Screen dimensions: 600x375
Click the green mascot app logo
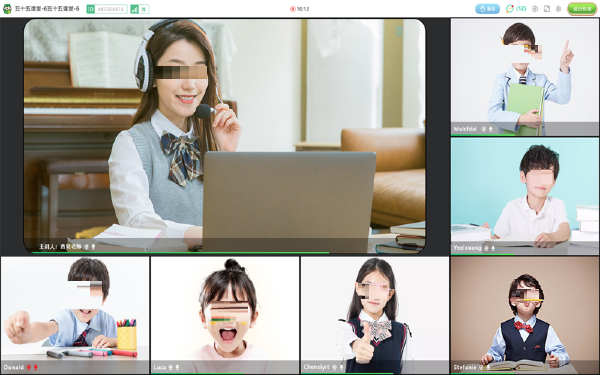tap(7, 9)
